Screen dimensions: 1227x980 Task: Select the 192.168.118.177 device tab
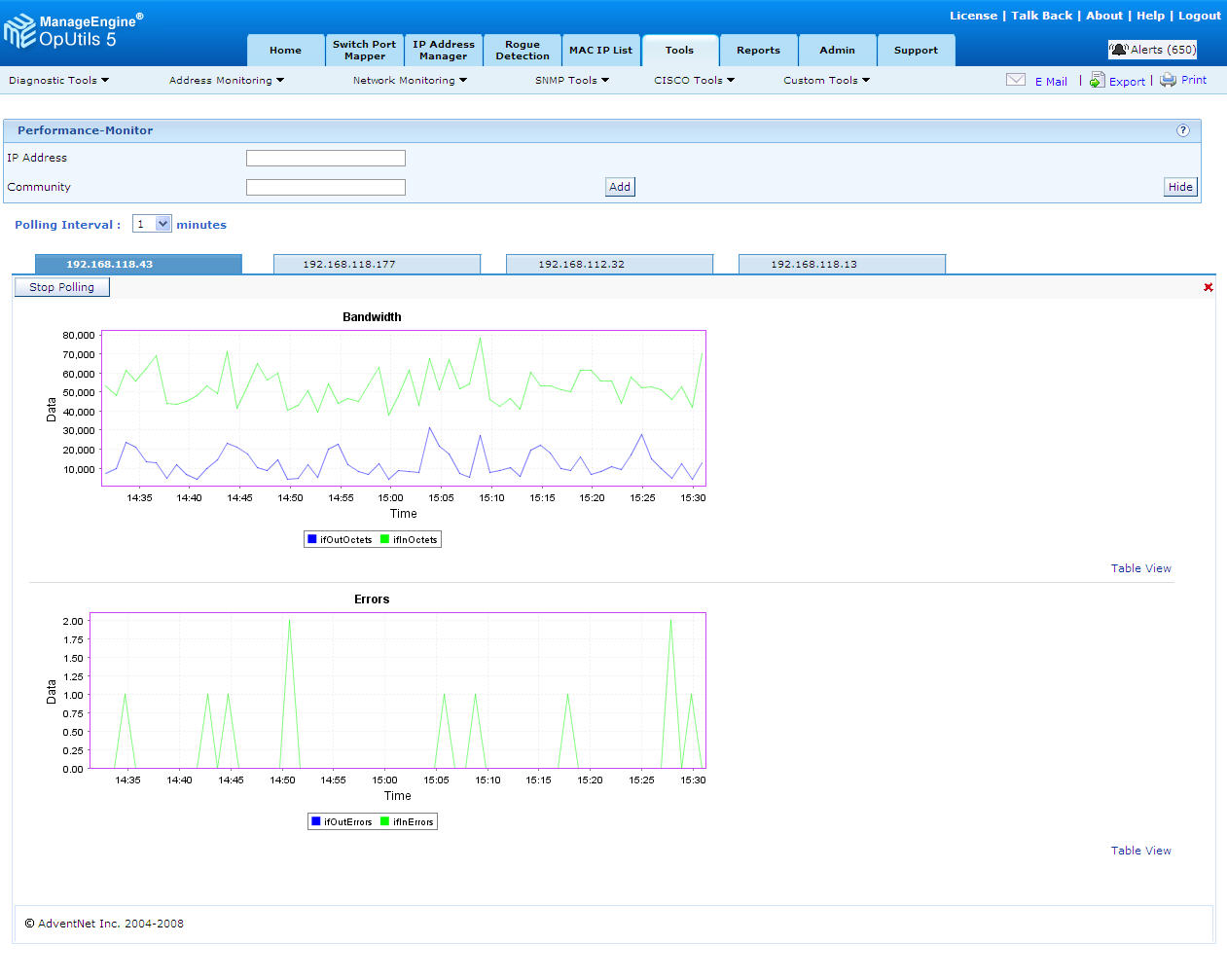[x=377, y=263]
